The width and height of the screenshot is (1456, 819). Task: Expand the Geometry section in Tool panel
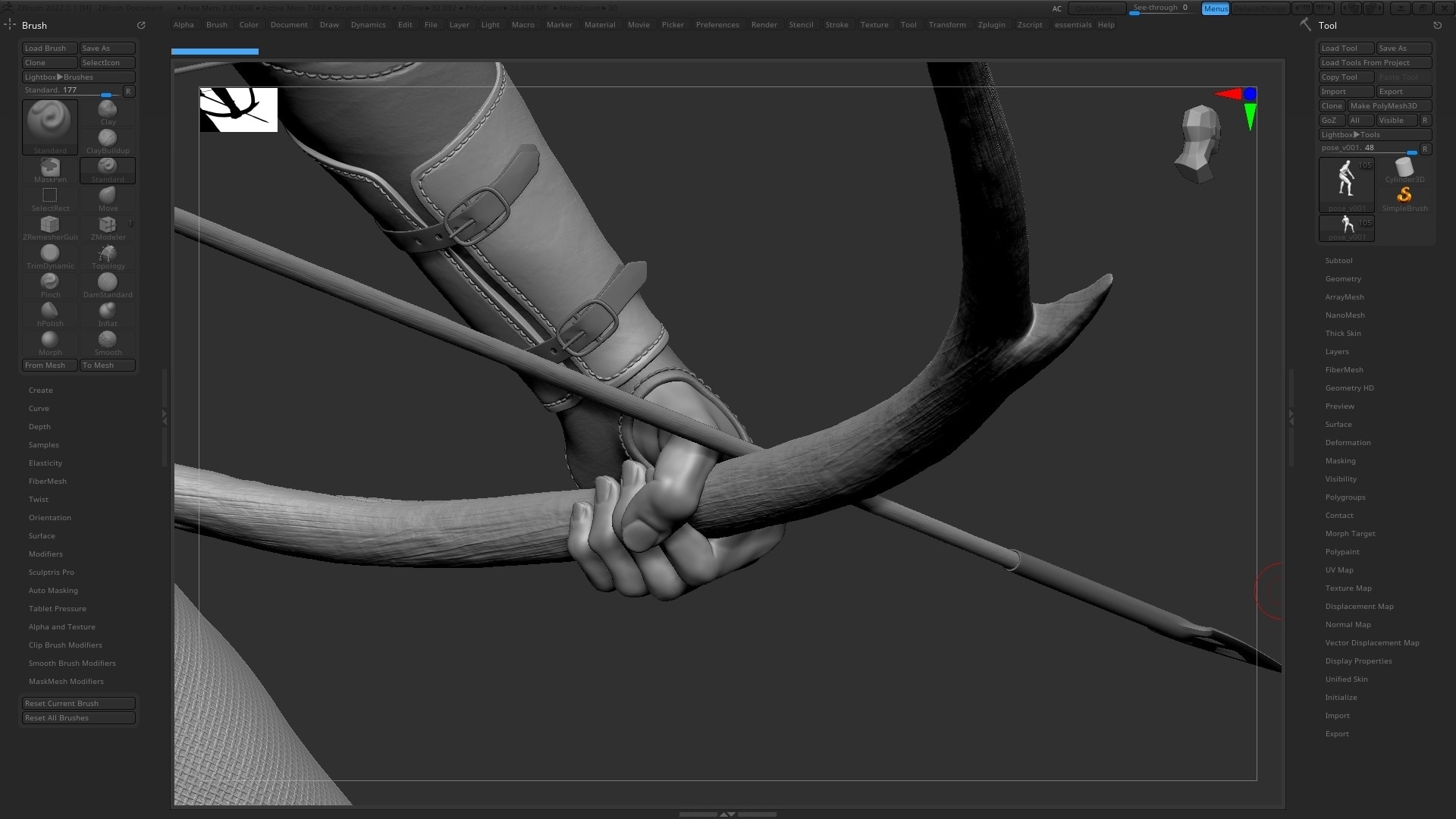(x=1342, y=279)
